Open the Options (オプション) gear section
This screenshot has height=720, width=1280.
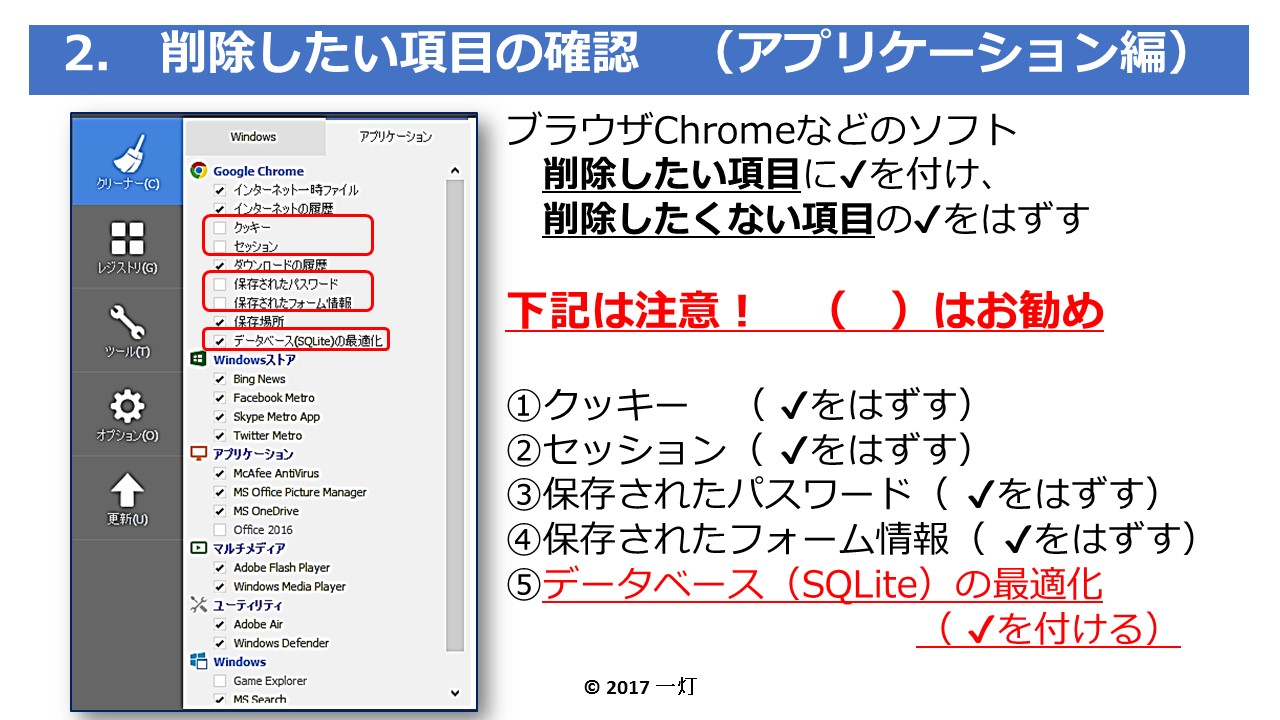127,415
